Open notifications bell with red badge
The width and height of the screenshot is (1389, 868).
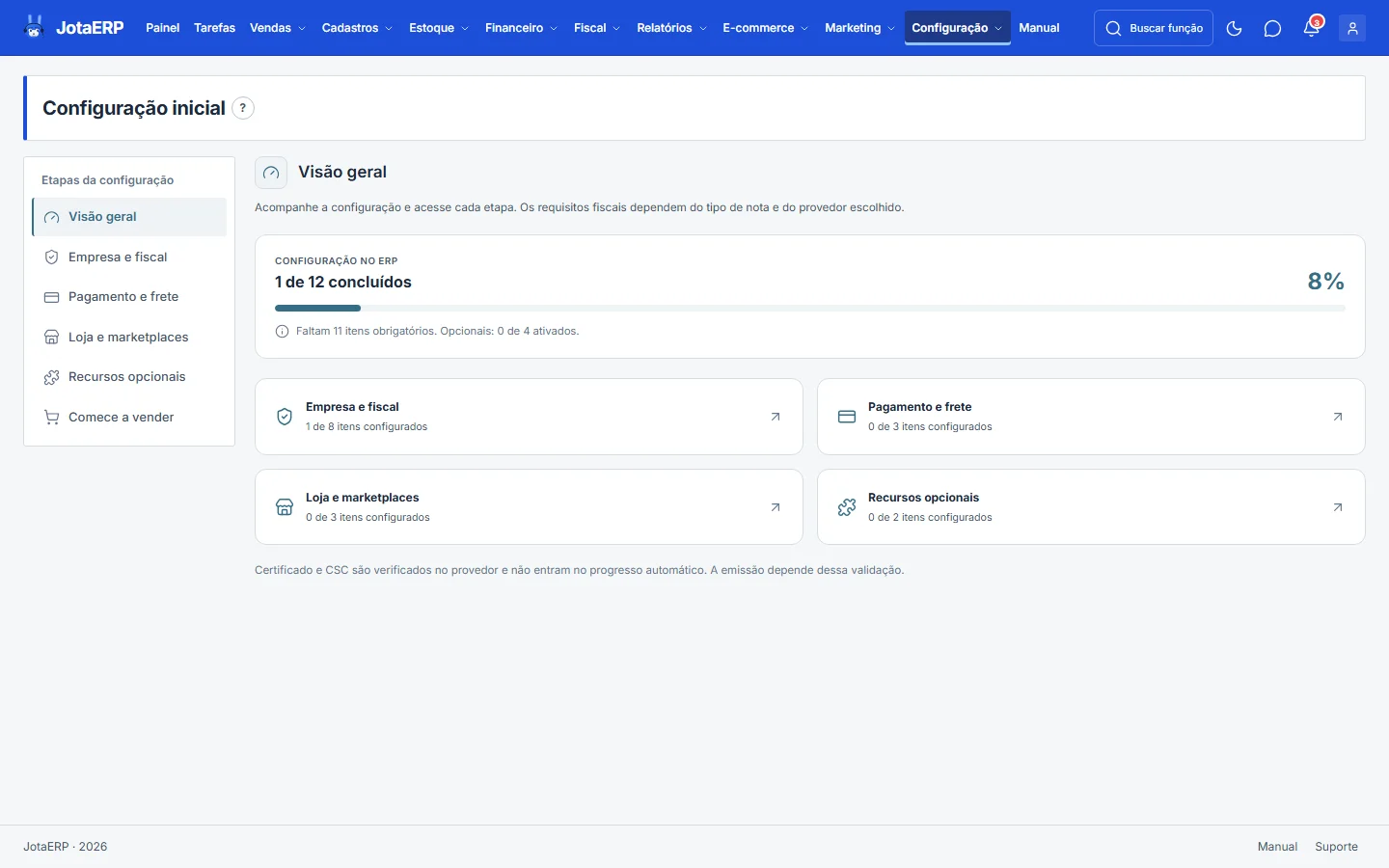tap(1312, 27)
